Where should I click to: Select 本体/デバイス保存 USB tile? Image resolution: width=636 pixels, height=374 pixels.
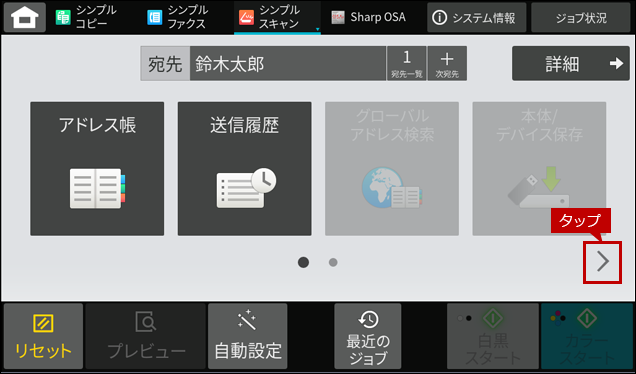pos(539,169)
